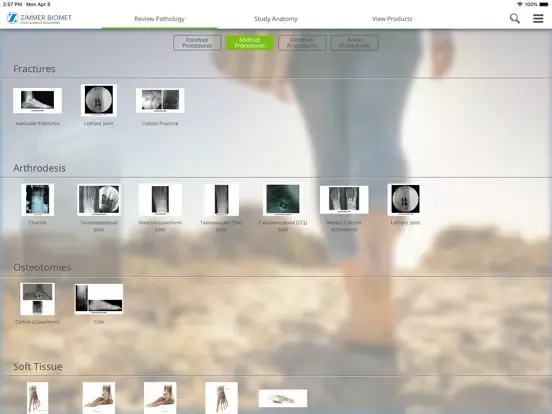Open the hamburger menu icon
552x414 pixels.
(538, 18)
